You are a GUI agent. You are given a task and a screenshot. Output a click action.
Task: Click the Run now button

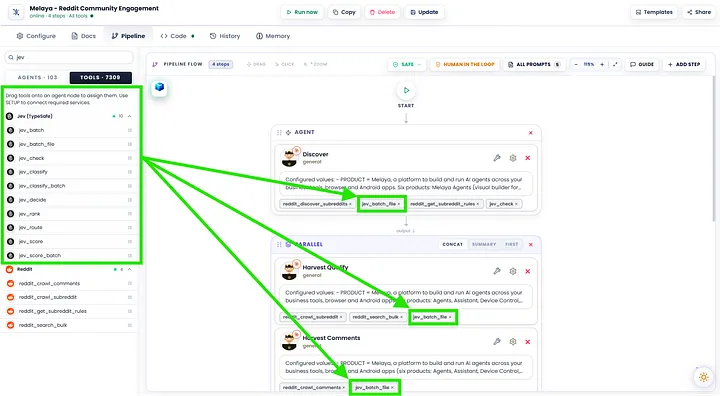point(302,12)
